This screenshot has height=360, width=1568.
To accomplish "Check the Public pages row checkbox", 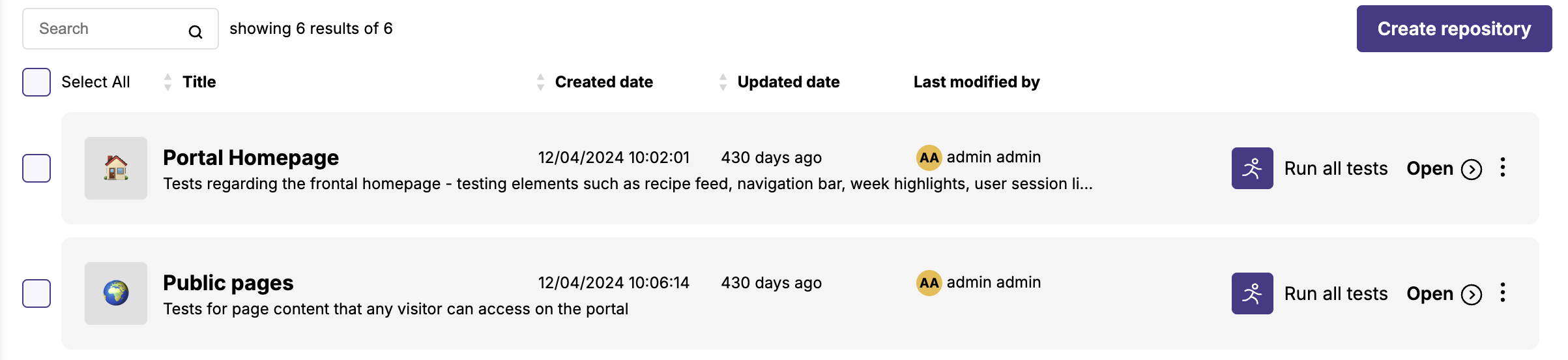I will coord(36,293).
